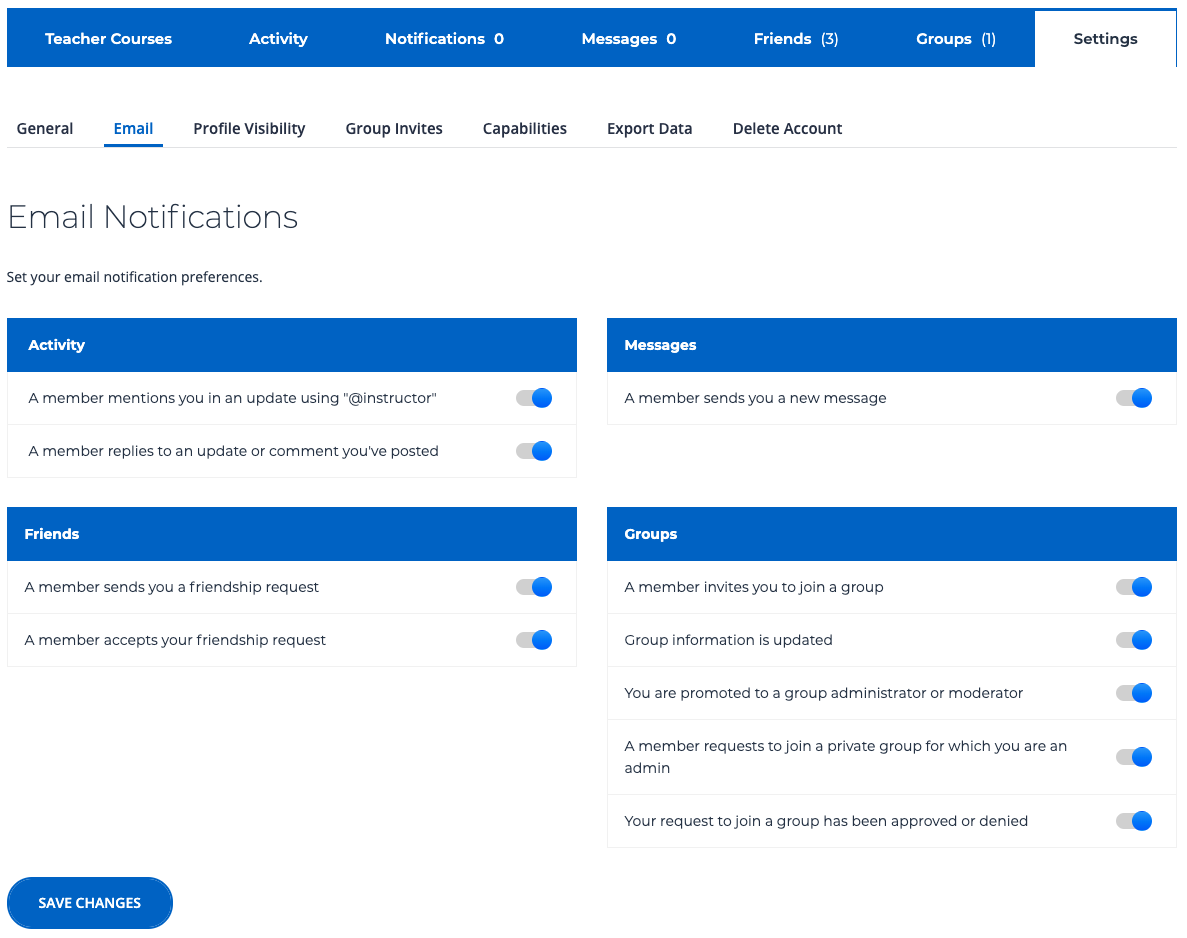Disable group invite email notification
Screen dimensions: 1187x938
click(x=1134, y=587)
